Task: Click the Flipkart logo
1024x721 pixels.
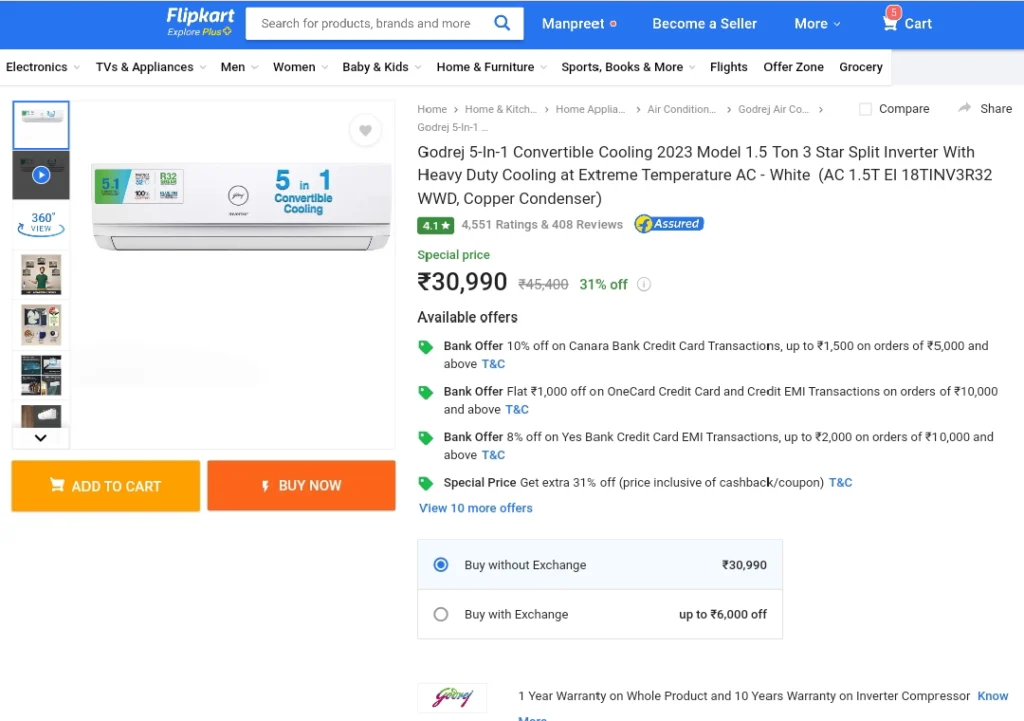Action: (x=200, y=16)
